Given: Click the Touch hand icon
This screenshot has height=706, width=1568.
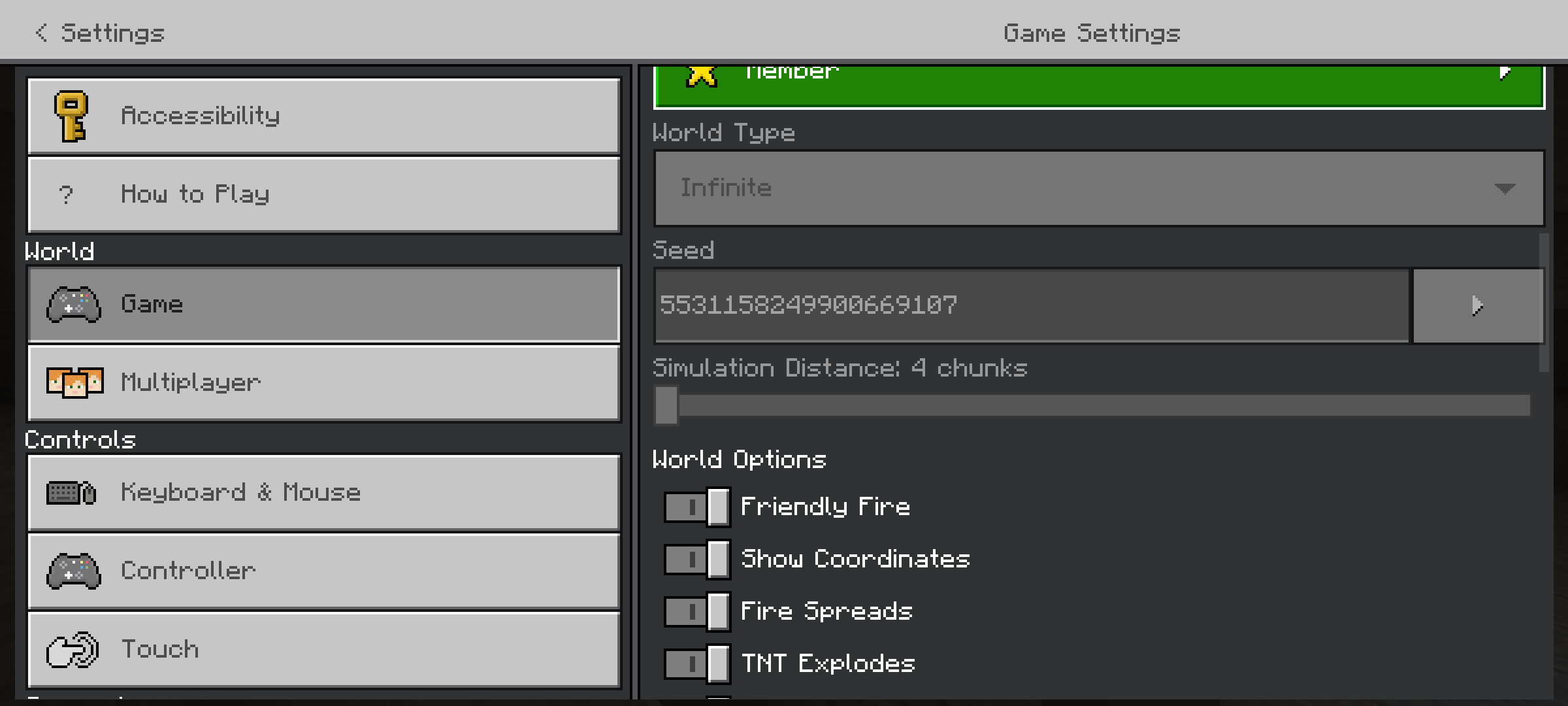Looking at the screenshot, I should coord(73,649).
